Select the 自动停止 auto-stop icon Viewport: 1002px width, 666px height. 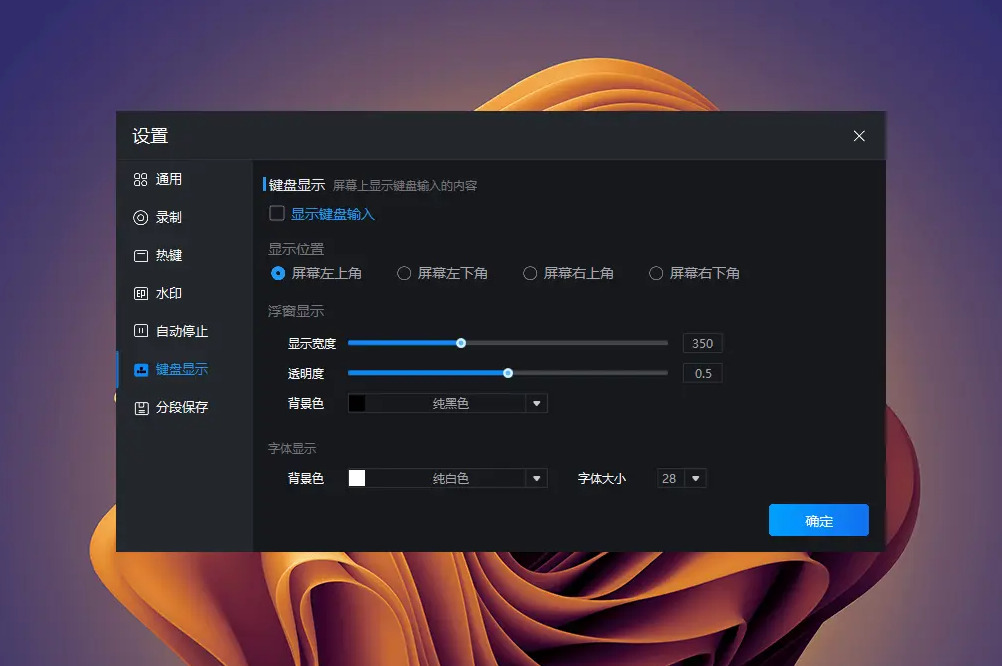click(141, 331)
